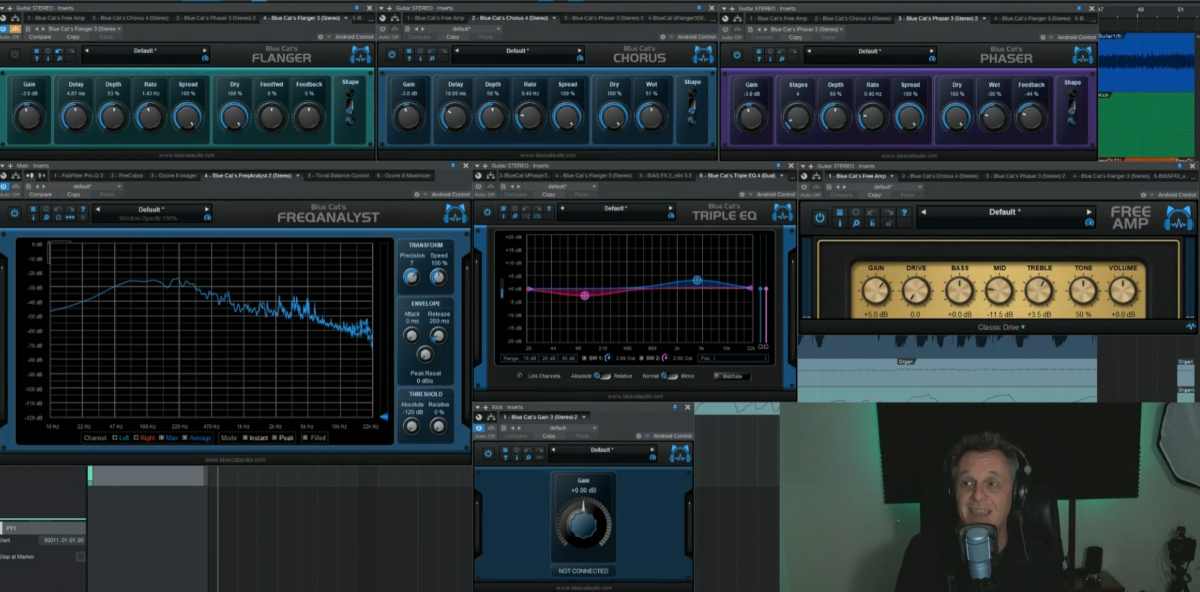
Task: Open the Flanger Default preset selector
Action: point(145,51)
